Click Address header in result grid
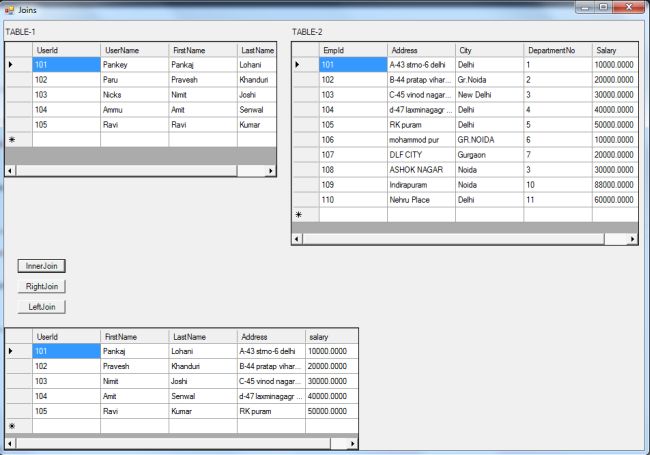Image resolution: width=650 pixels, height=455 pixels. click(x=271, y=336)
